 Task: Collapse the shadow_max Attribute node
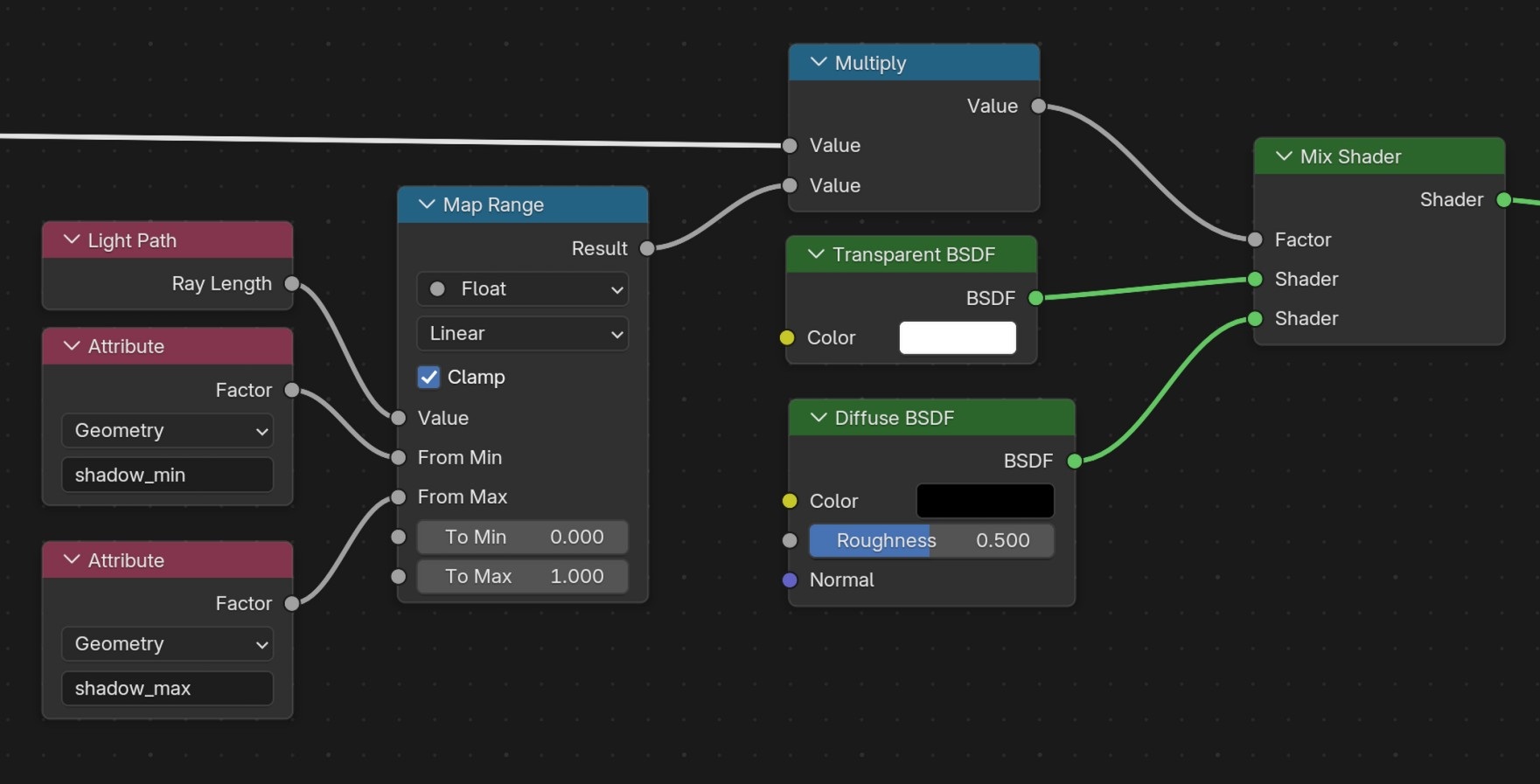point(72,559)
